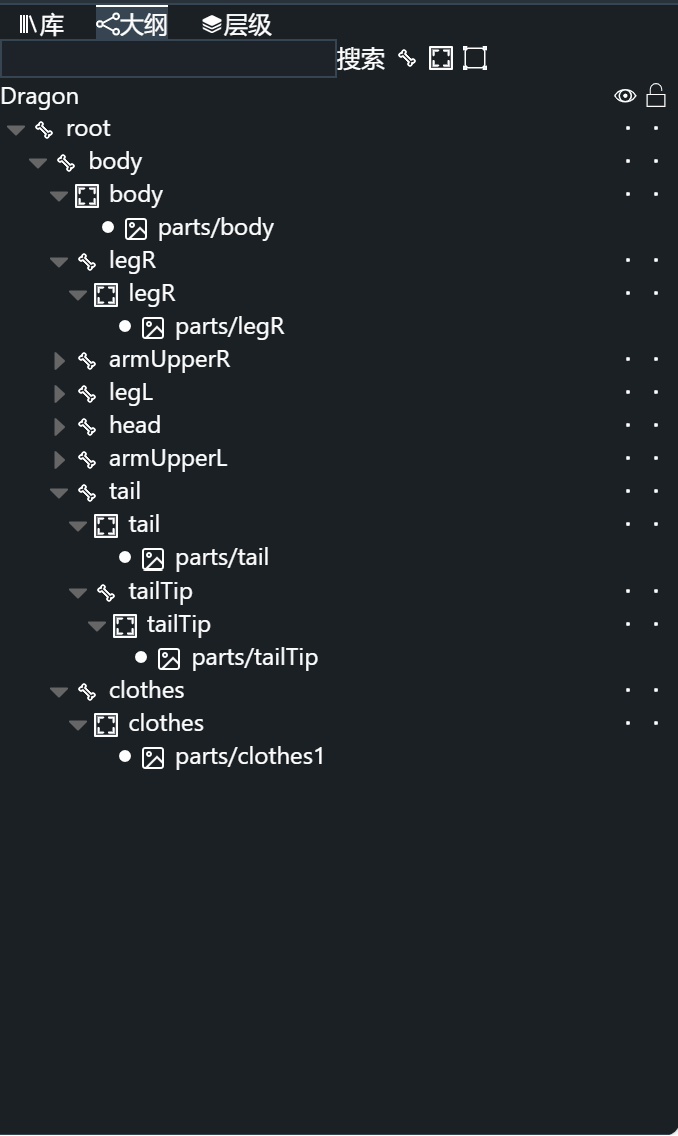The width and height of the screenshot is (678, 1136).
Task: Click the bone filter icon next to search
Action: point(407,59)
